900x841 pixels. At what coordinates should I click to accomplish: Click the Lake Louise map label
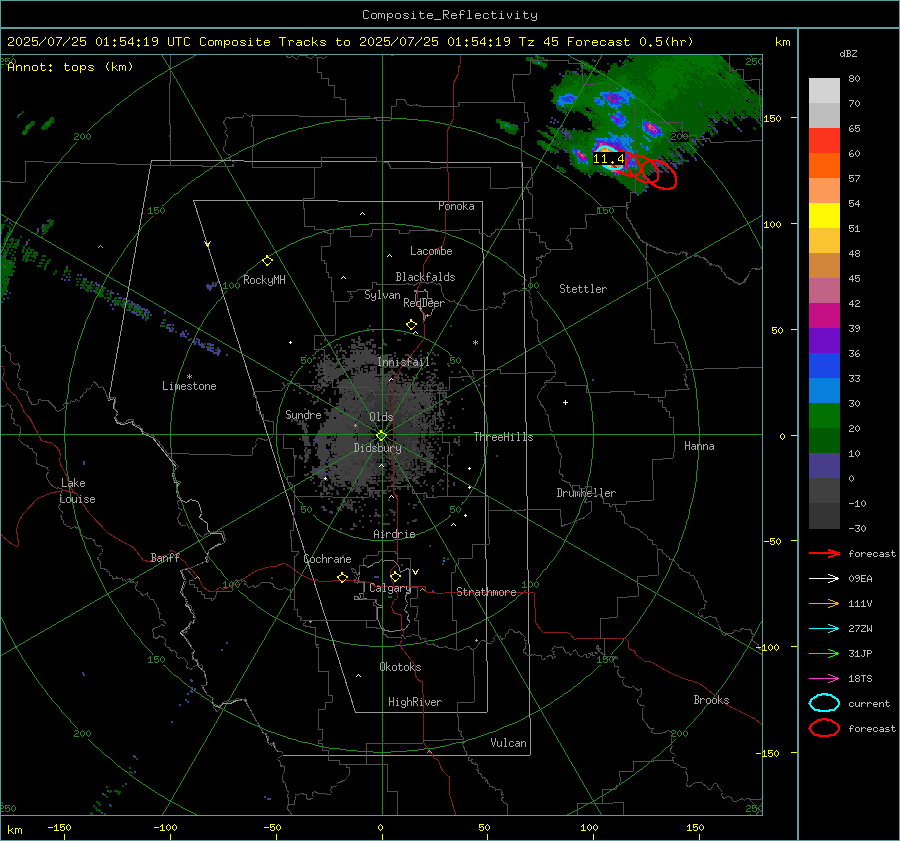(77, 491)
